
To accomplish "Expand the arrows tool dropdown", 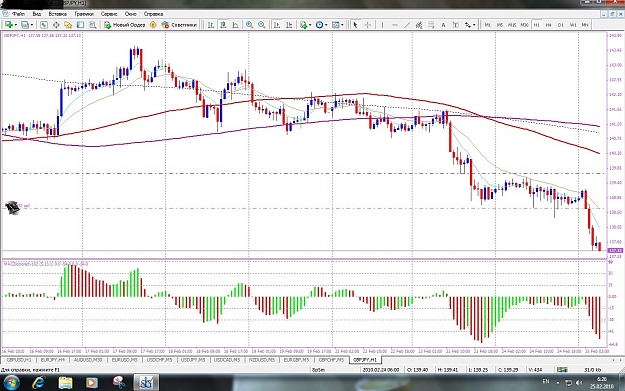I will pos(474,25).
